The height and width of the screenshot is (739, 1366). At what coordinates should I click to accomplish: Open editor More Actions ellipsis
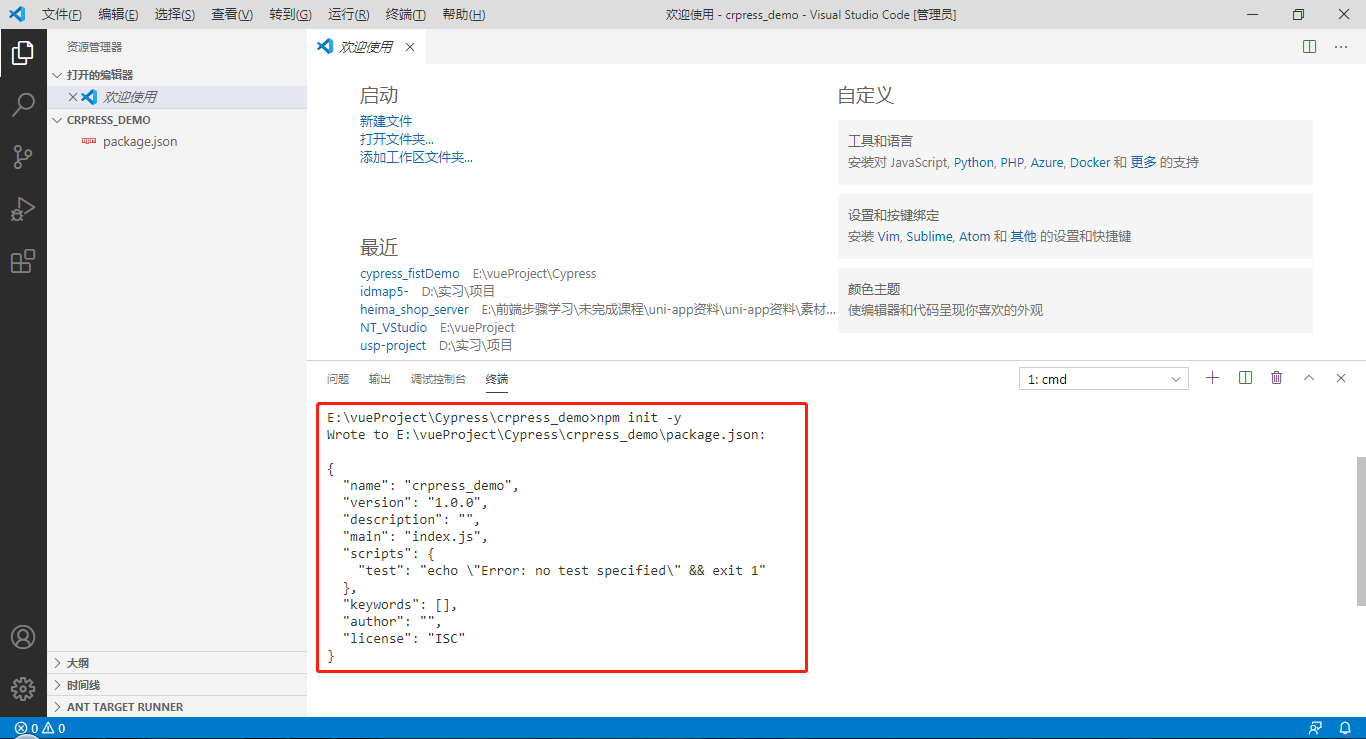1341,47
